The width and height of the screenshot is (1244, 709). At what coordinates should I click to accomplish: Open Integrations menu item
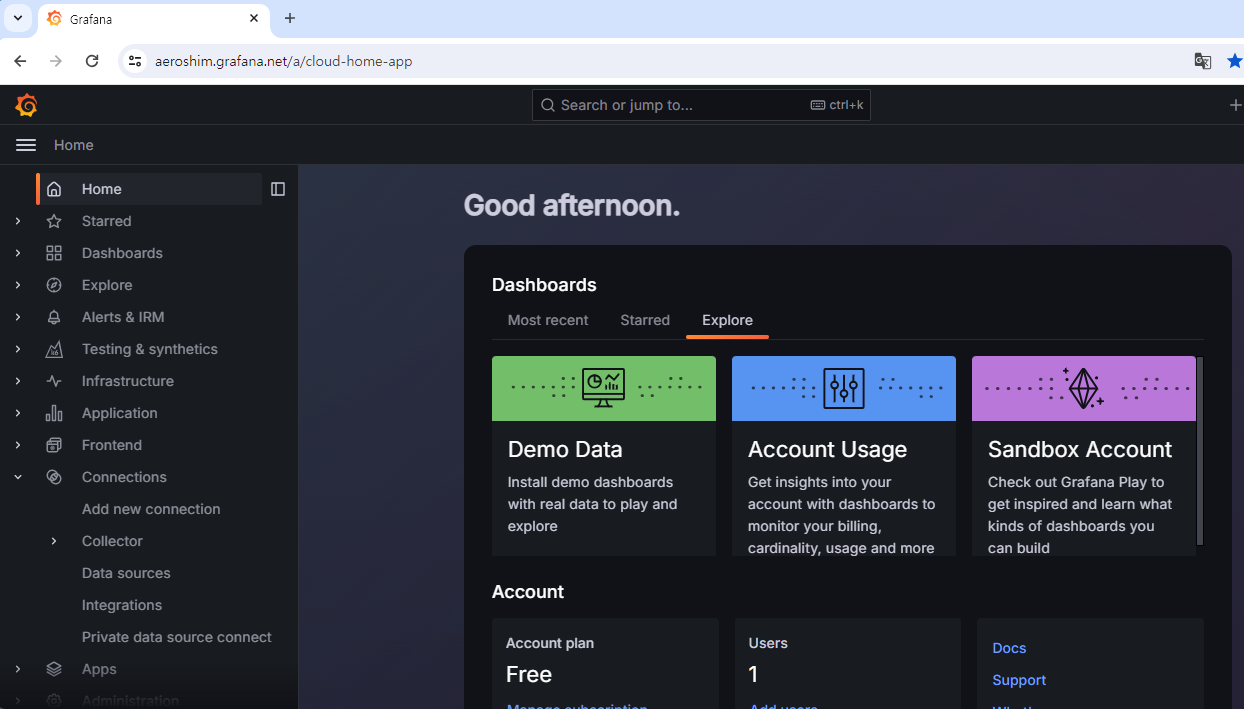(x=122, y=605)
